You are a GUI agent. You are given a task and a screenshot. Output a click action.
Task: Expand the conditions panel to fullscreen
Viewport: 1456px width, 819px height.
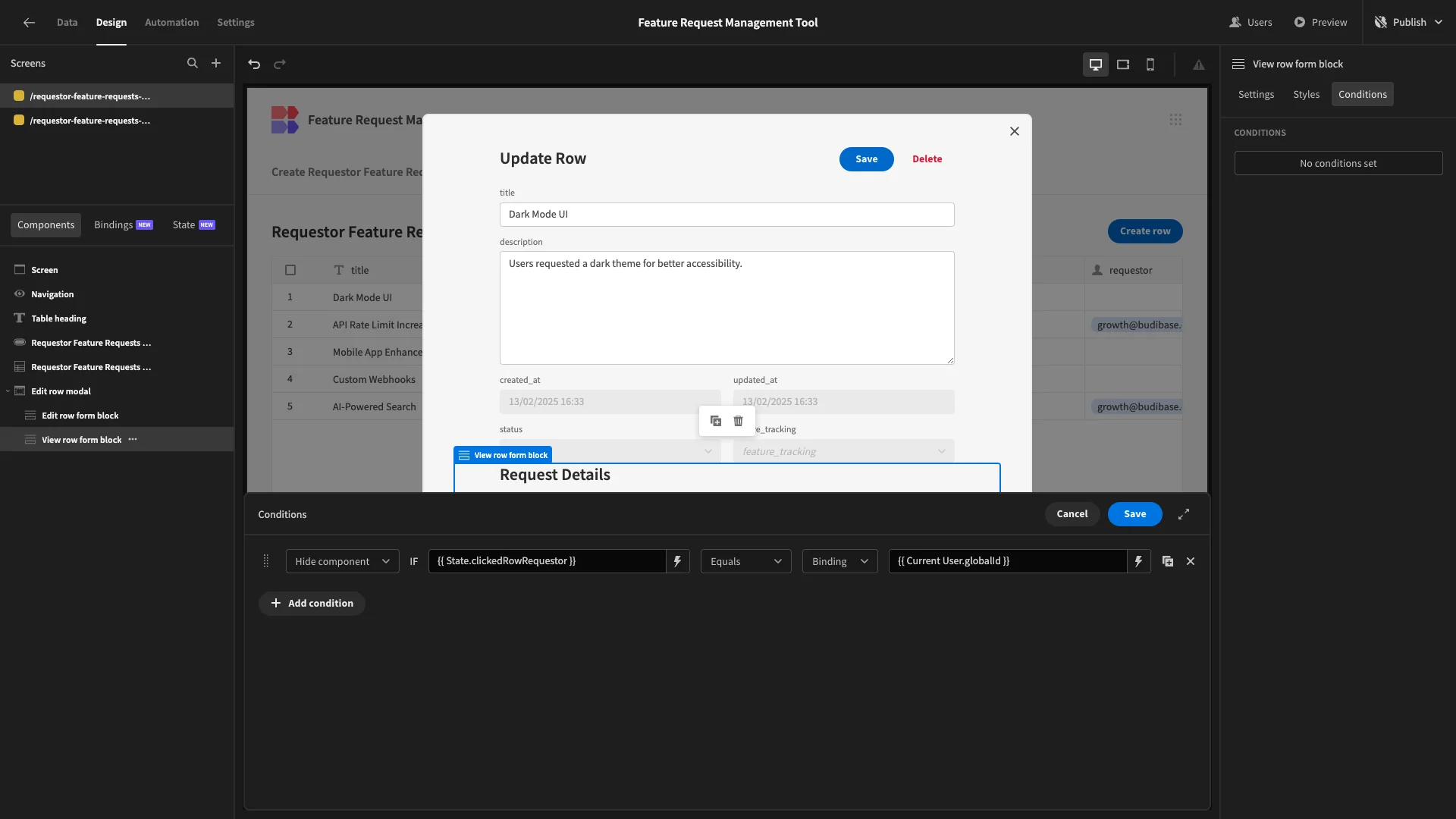1184,514
